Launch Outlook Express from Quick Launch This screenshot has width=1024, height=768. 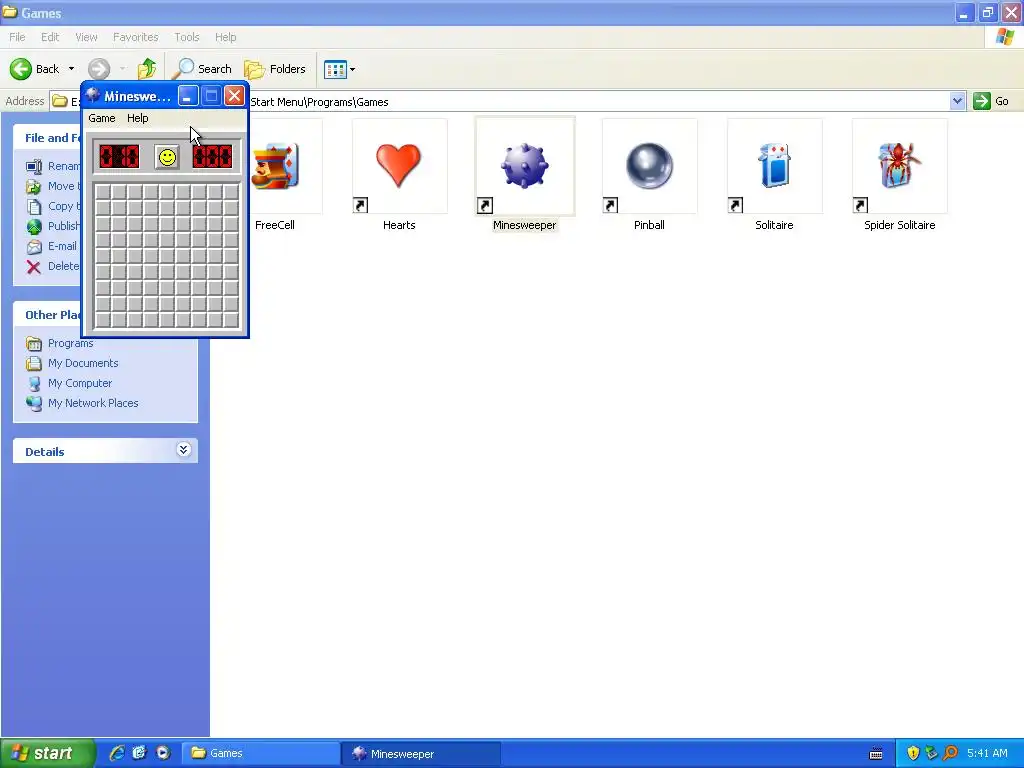[139, 753]
